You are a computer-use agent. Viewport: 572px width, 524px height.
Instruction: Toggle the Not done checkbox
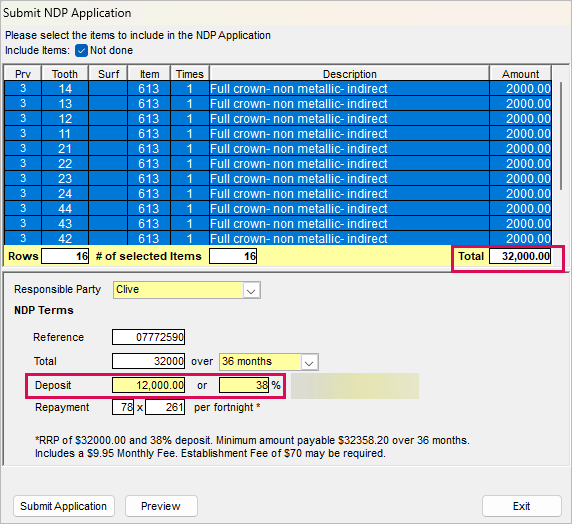[81, 50]
